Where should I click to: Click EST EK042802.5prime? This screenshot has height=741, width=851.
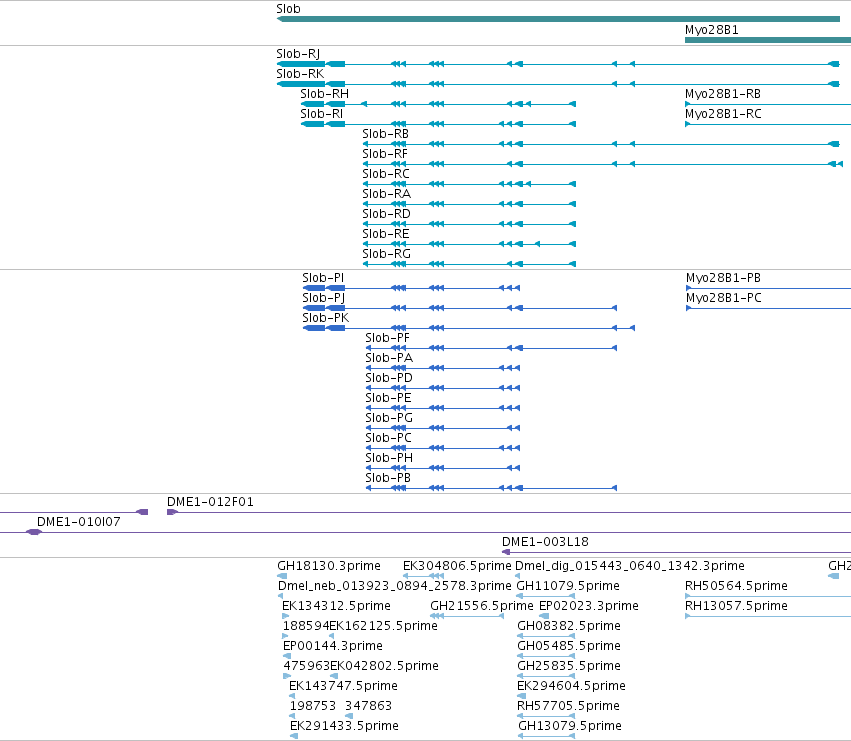[x=384, y=666]
